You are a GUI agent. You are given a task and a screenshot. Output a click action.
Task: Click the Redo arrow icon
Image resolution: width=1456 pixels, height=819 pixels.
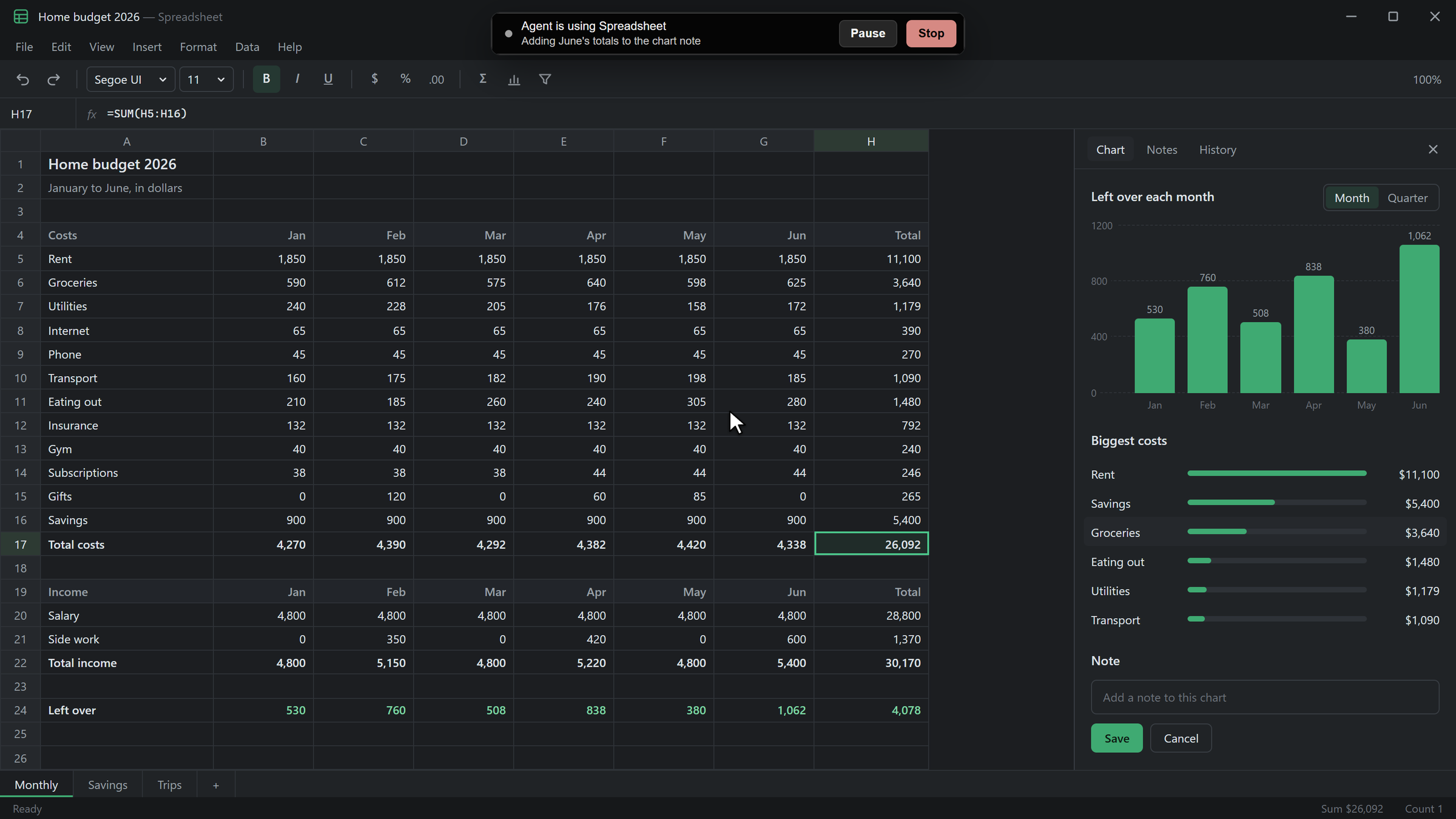click(x=53, y=79)
